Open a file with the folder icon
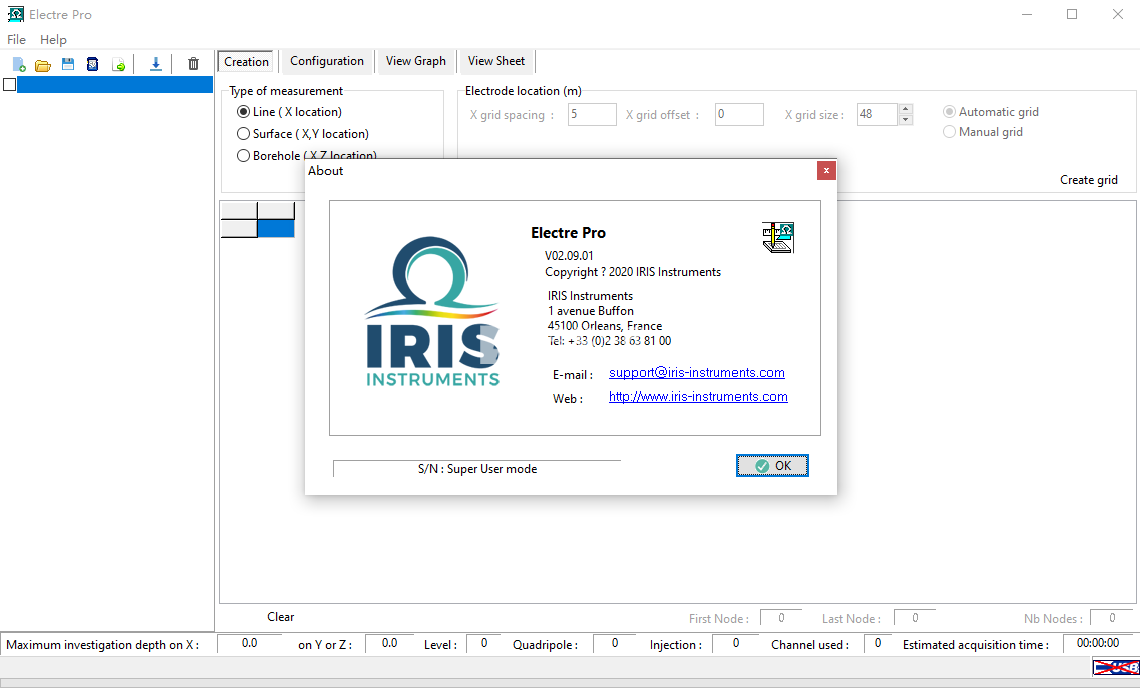This screenshot has height=688, width=1140. click(43, 65)
